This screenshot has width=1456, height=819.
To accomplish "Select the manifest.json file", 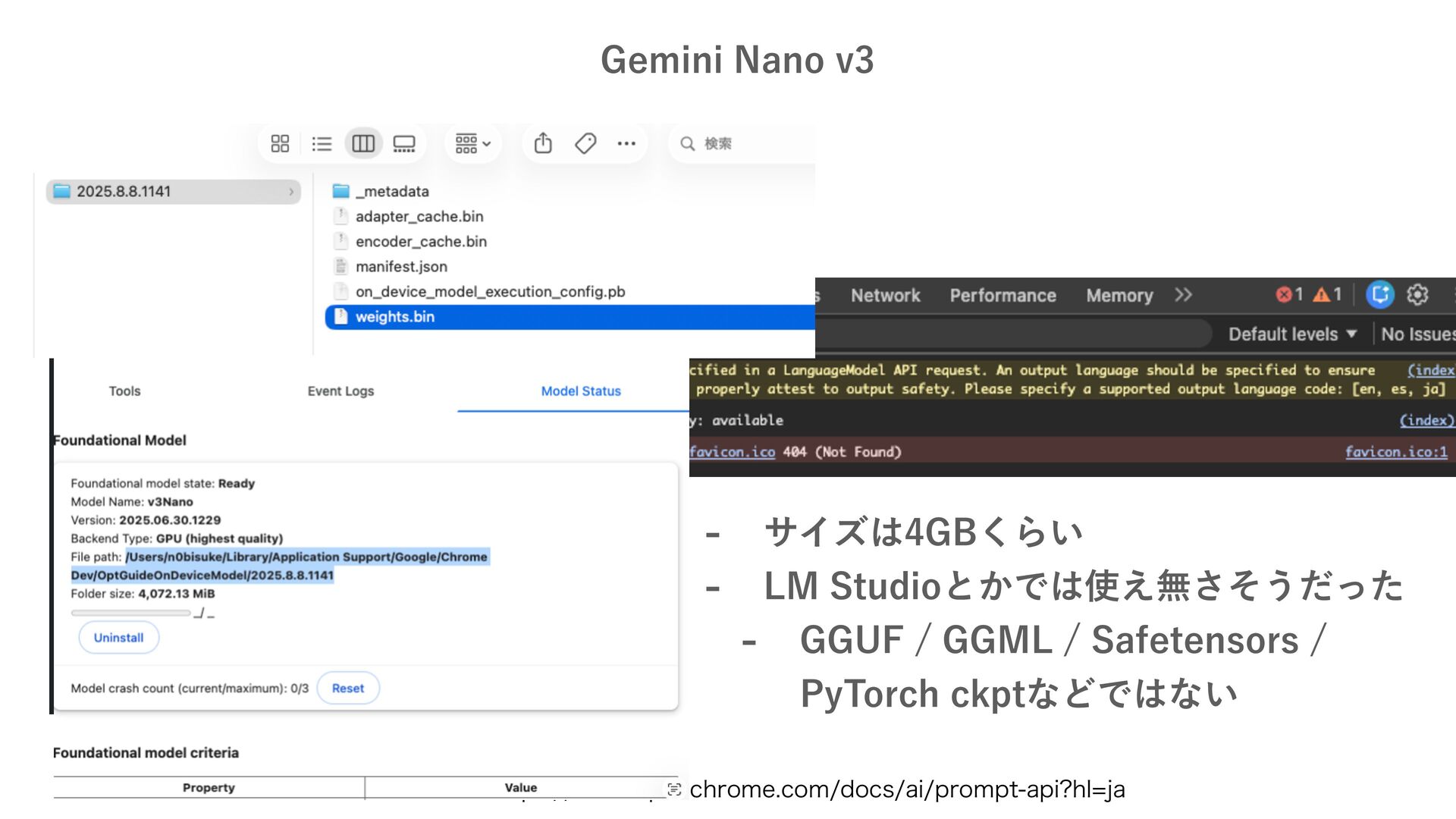I will (x=401, y=267).
